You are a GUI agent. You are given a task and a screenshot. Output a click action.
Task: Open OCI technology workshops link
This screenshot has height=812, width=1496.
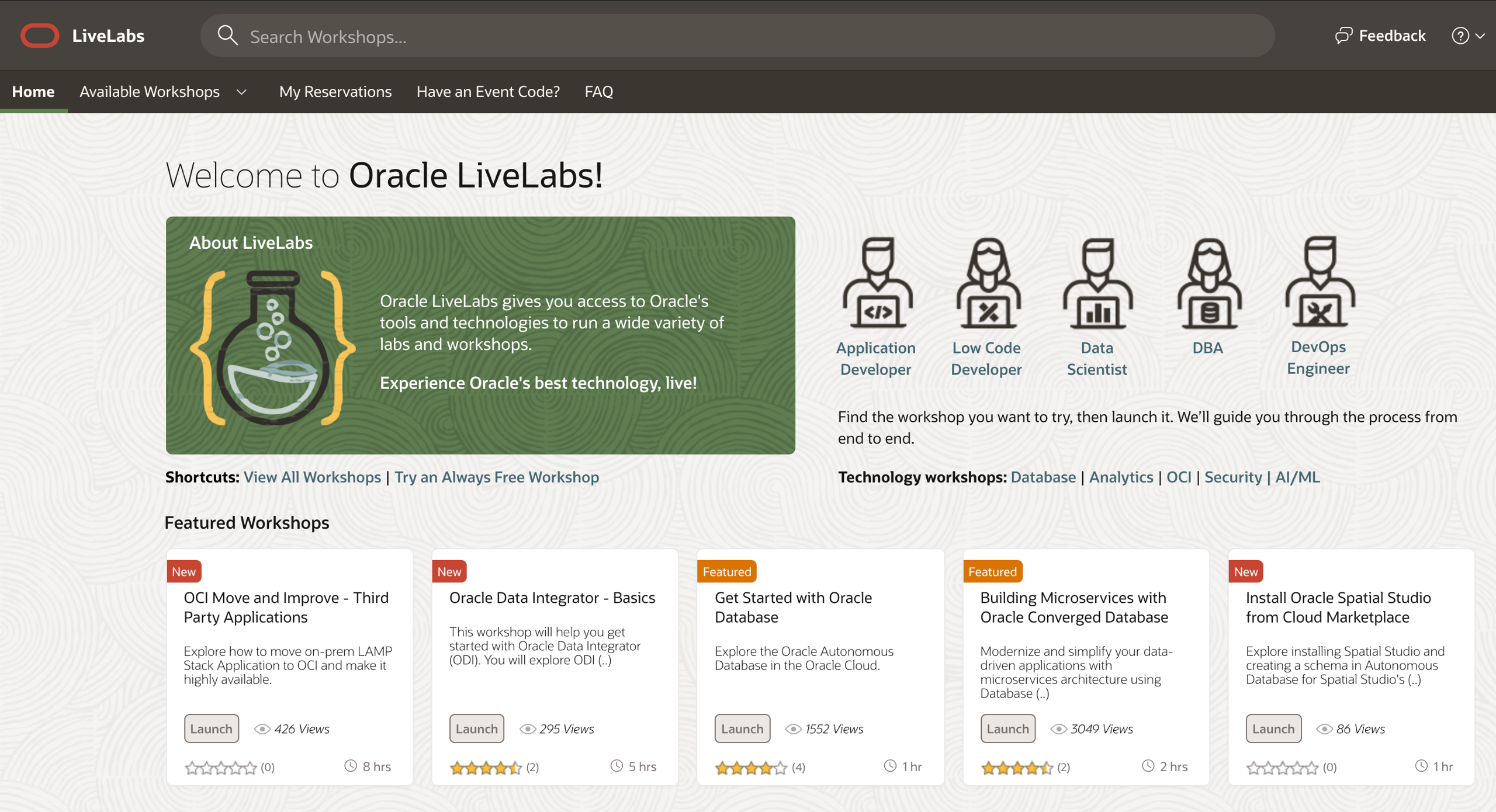coord(1179,477)
